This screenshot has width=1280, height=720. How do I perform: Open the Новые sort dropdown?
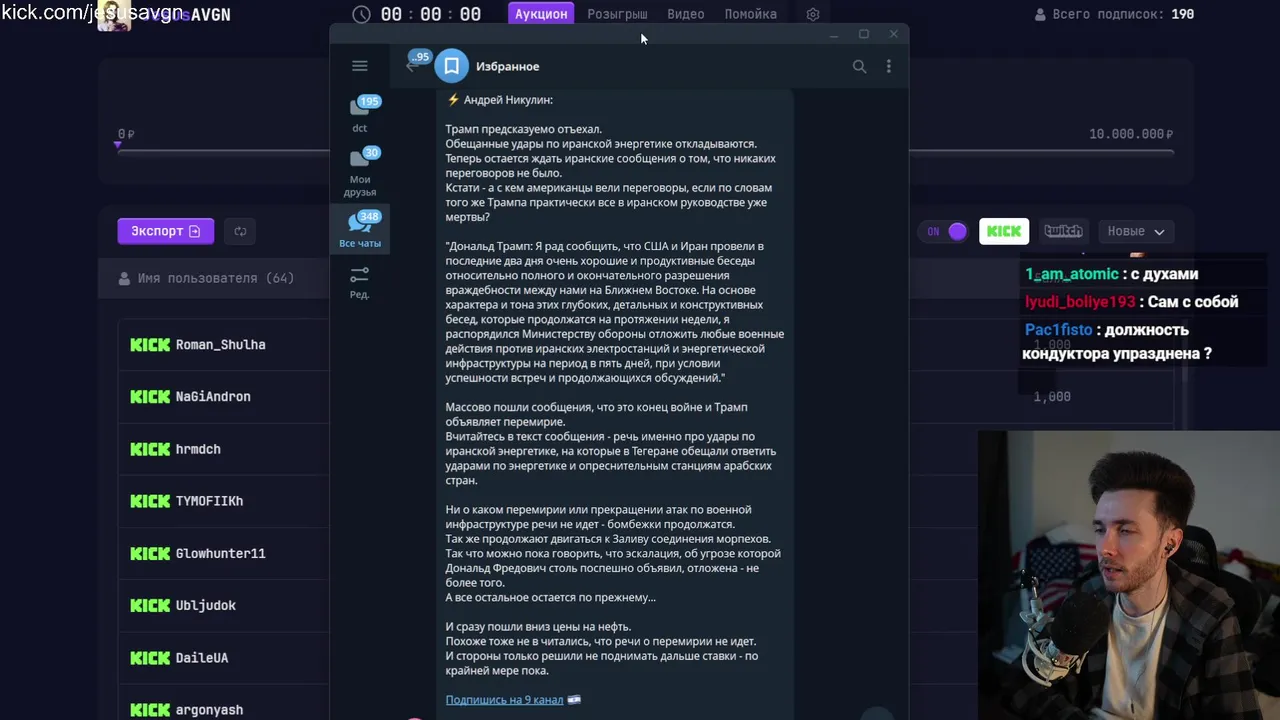click(1136, 231)
